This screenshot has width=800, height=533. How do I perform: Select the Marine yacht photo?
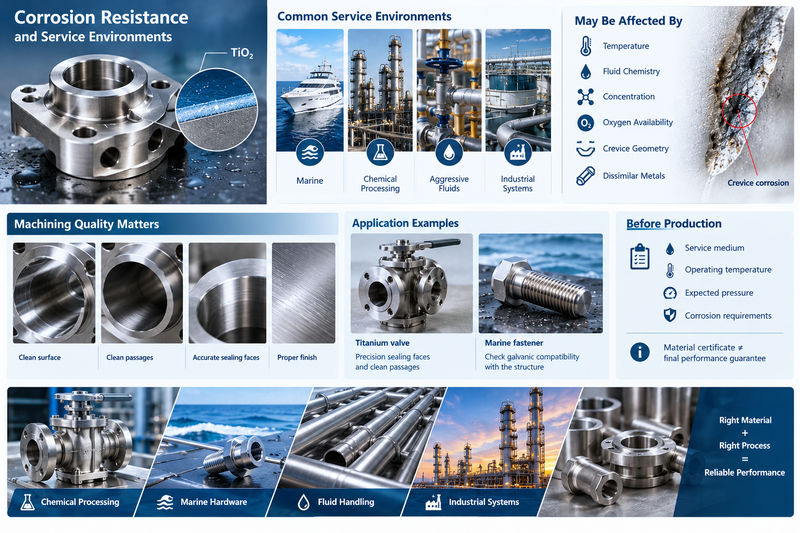pos(310,90)
